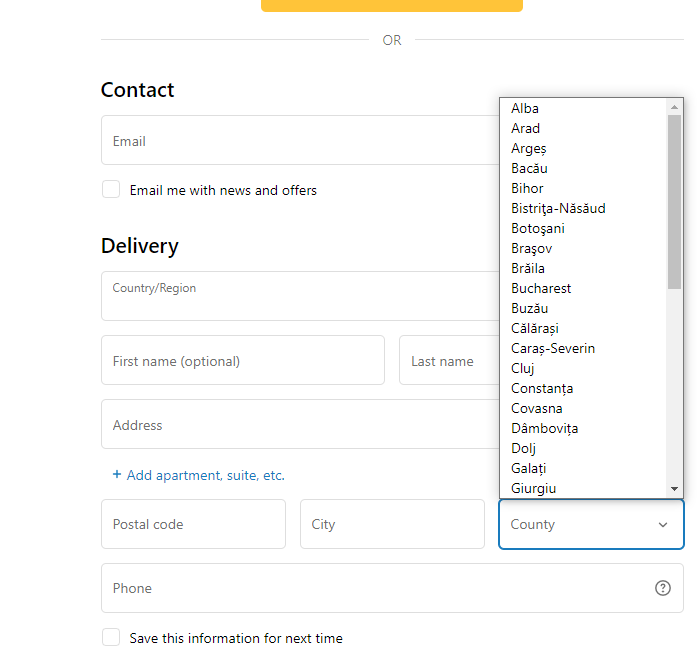699x662 pixels.
Task: Focus the First name (optional) field
Action: coord(243,360)
